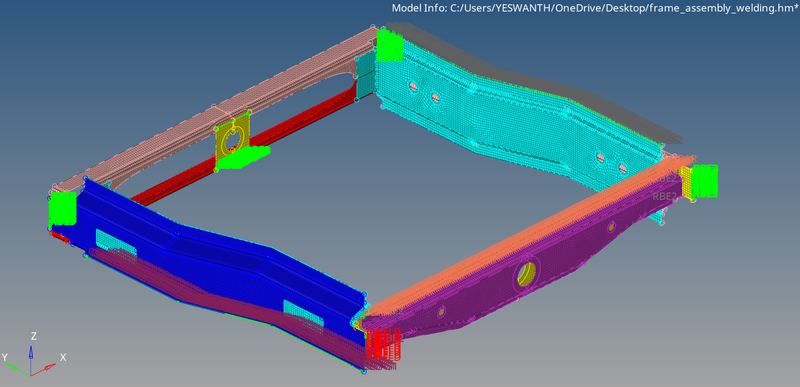
Task: Click the X axis arrow of the triad
Action: 44,368
